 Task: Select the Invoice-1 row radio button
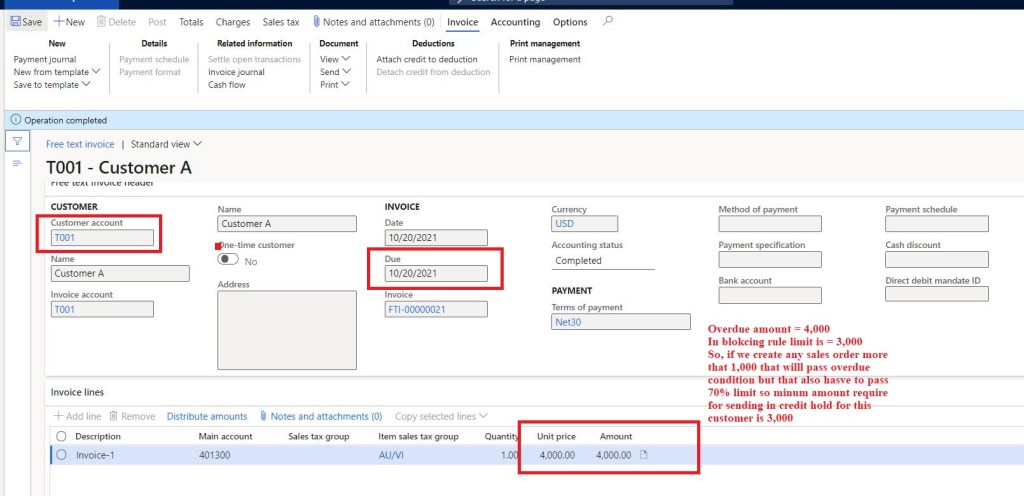pos(62,455)
